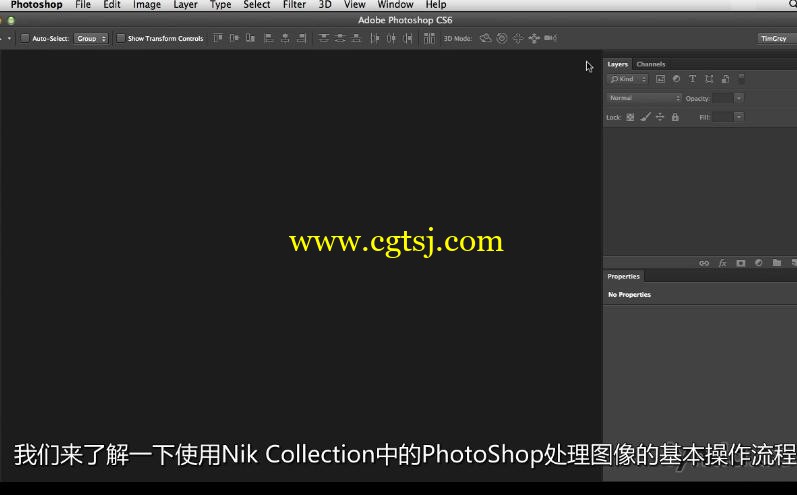Filter layers by smart objects icon
The width and height of the screenshot is (797, 495).
(x=725, y=79)
